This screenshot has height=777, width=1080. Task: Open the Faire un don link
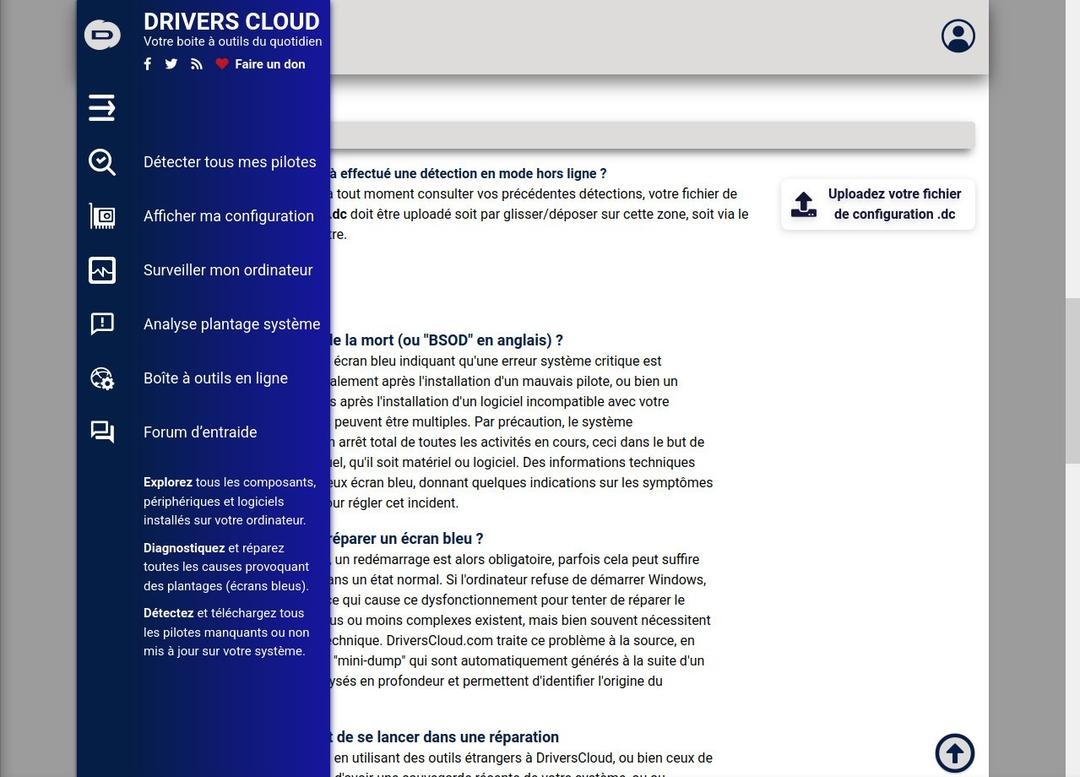(270, 63)
